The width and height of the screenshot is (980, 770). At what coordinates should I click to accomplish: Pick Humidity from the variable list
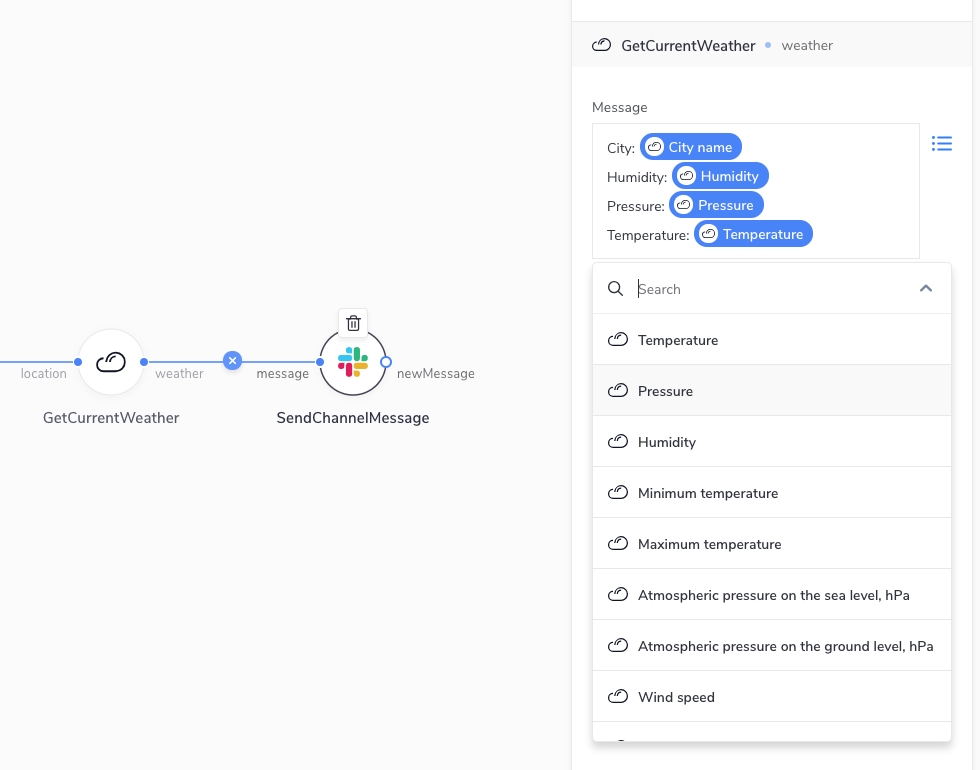coord(667,442)
